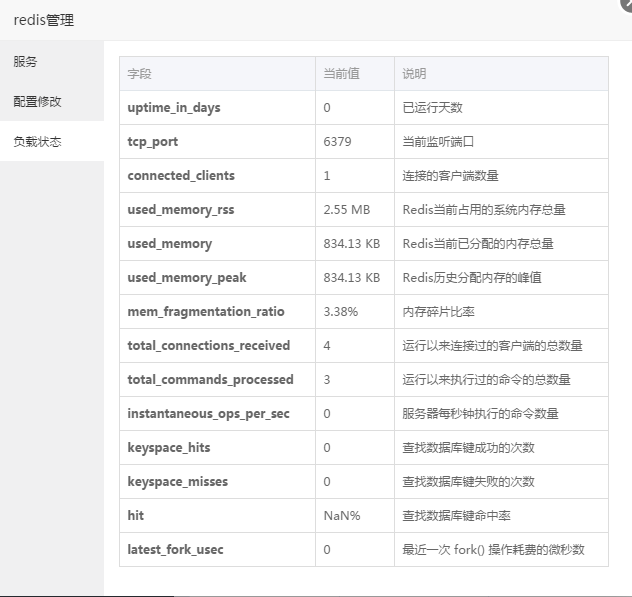Click the 运行以来连接过的客户端的总数量 description

pos(492,345)
